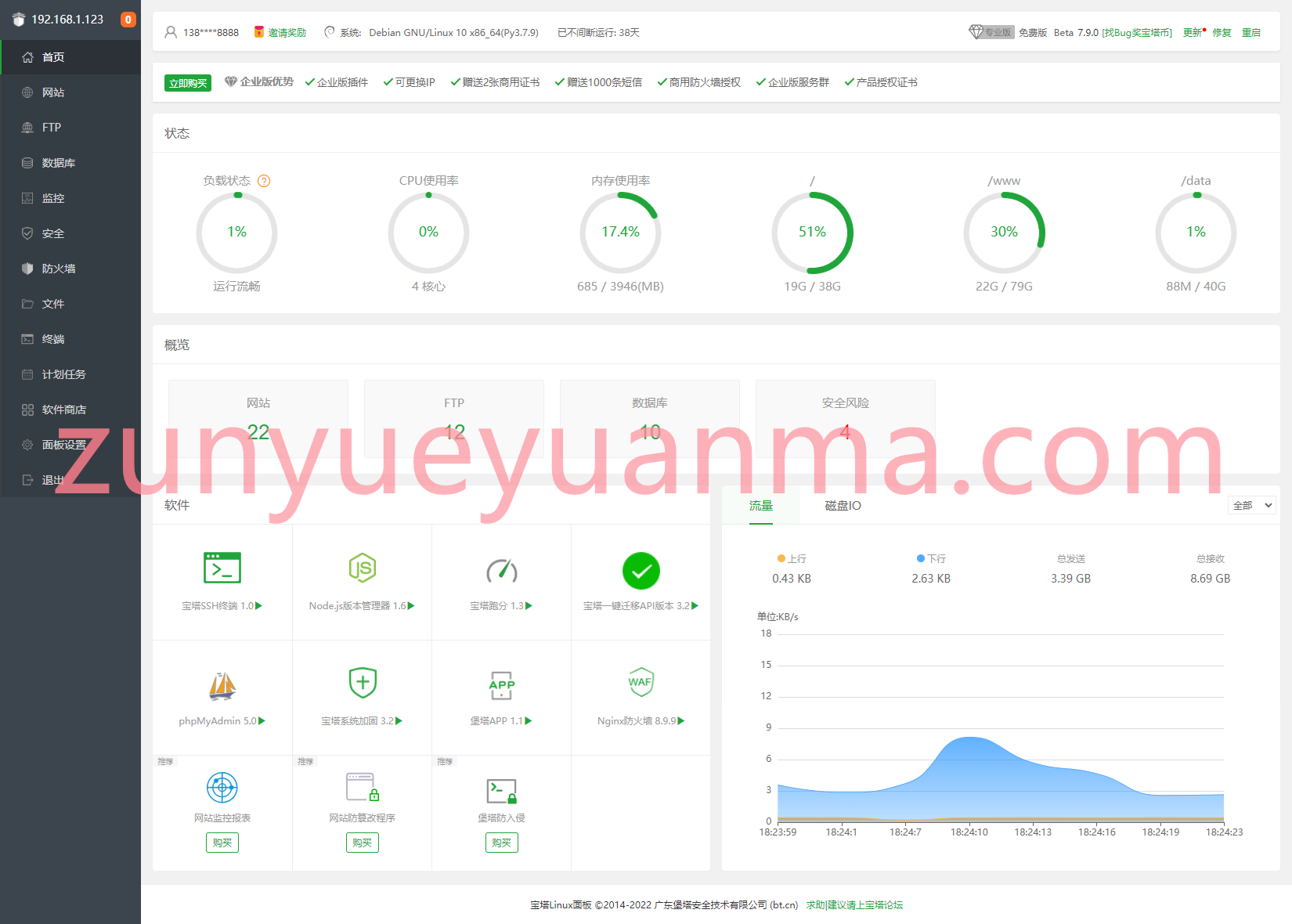Open 宝塔SSH终端 software icon
1292x924 pixels.
pyautogui.click(x=222, y=568)
